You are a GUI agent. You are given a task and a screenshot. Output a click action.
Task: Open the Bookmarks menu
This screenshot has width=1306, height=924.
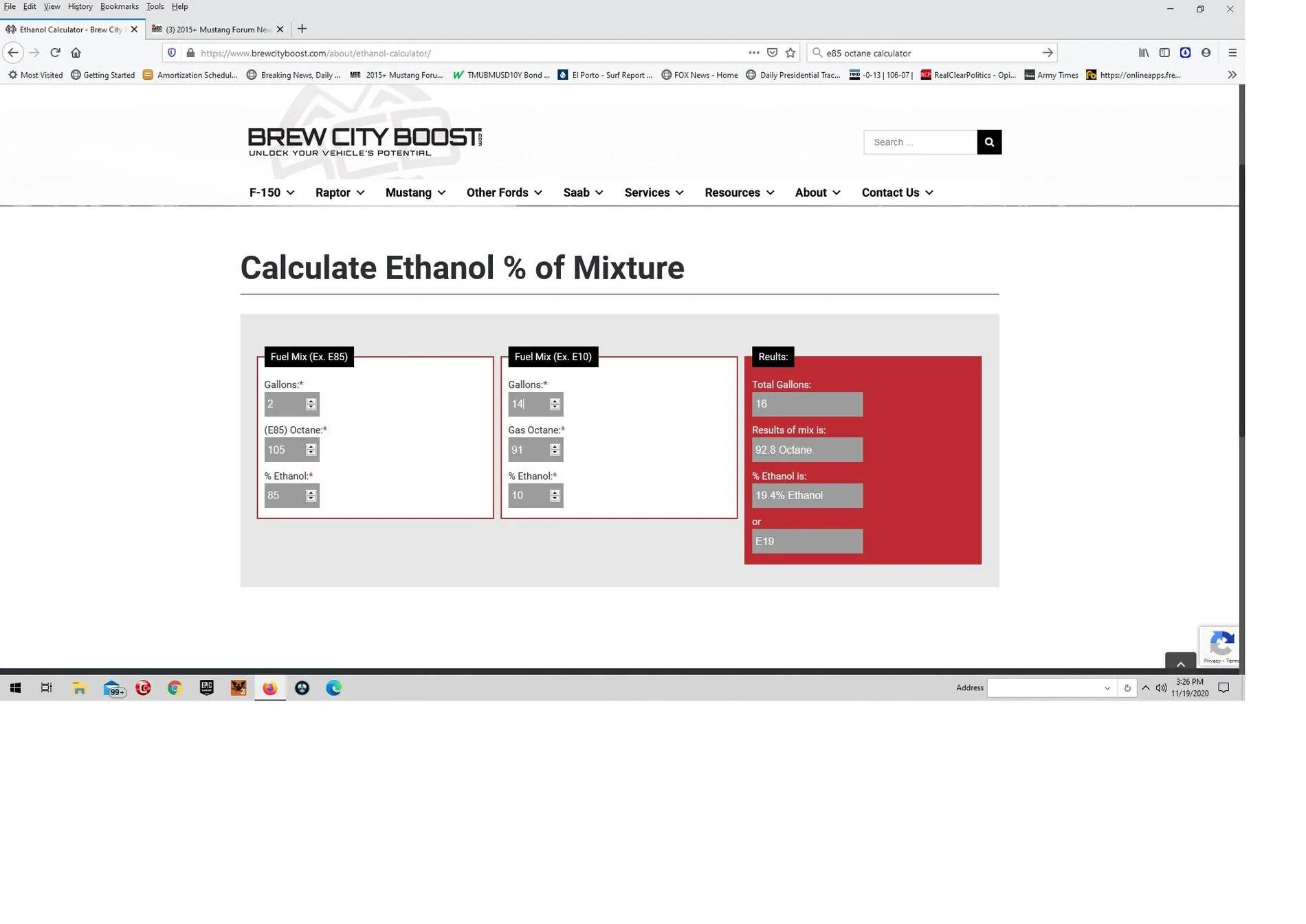pos(119,6)
